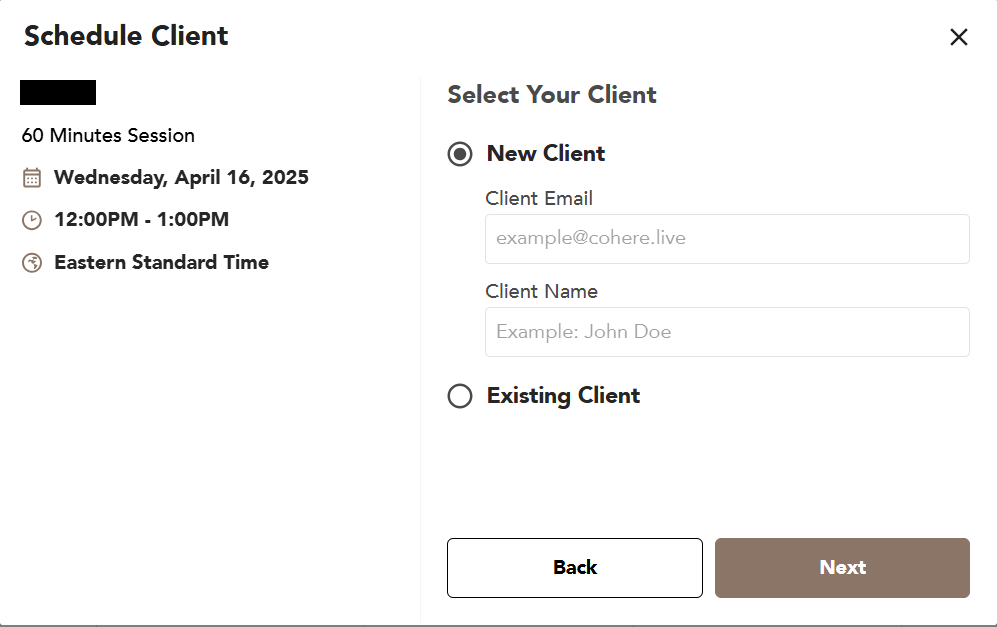Viewport: 997px width, 627px height.
Task: Click the Client Email field label
Action: 539,199
